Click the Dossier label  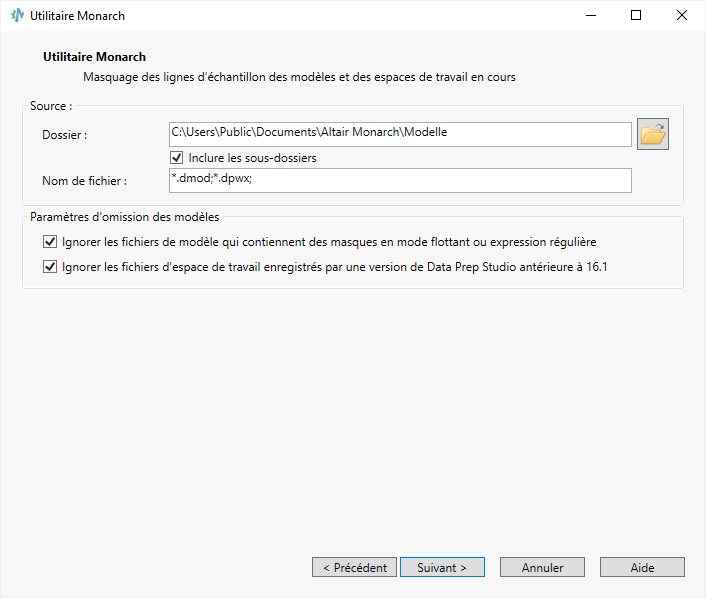[65, 134]
